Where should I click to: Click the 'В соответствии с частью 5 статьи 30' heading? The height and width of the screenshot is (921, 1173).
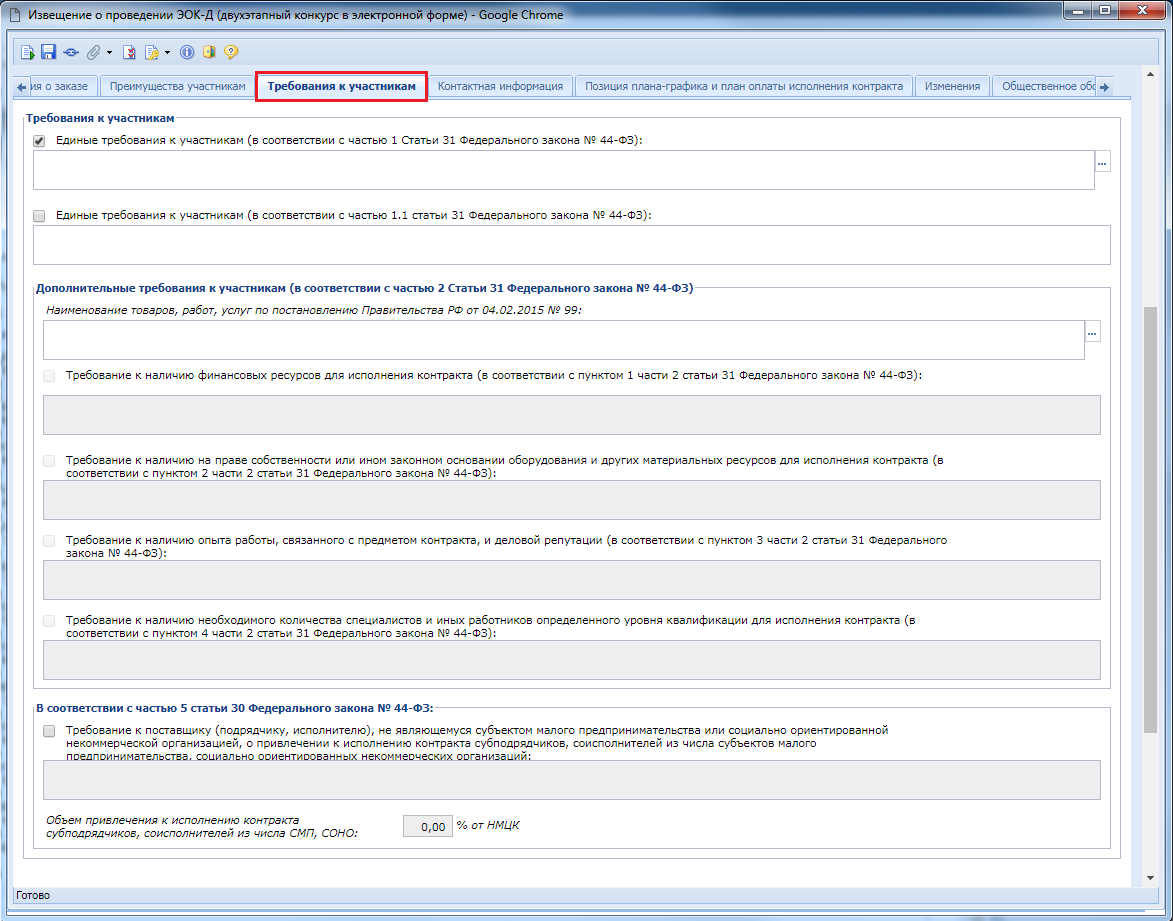[x=235, y=707]
